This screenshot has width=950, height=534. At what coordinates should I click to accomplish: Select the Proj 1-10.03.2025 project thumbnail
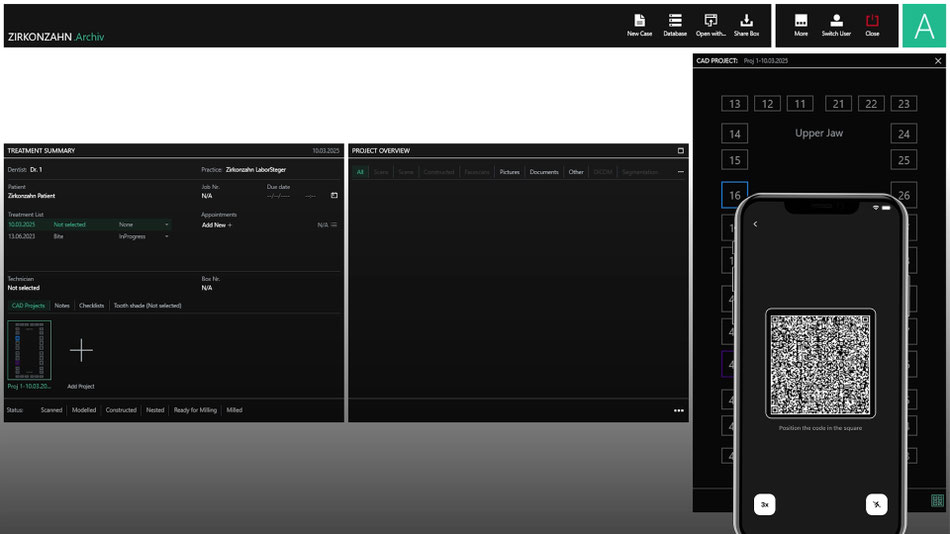click(29, 350)
